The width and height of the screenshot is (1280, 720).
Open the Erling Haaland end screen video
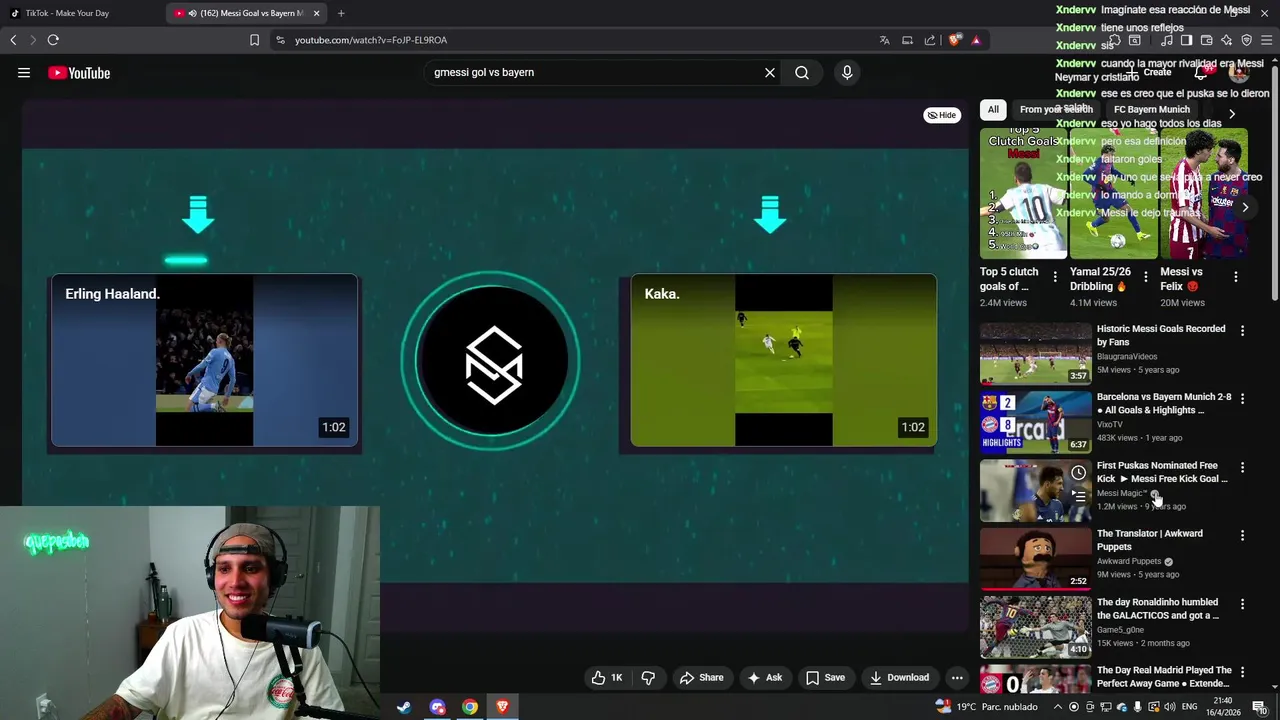pos(204,360)
